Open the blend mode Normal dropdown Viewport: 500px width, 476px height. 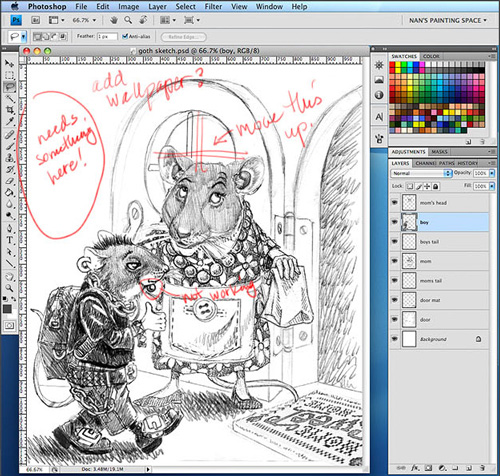[421, 173]
